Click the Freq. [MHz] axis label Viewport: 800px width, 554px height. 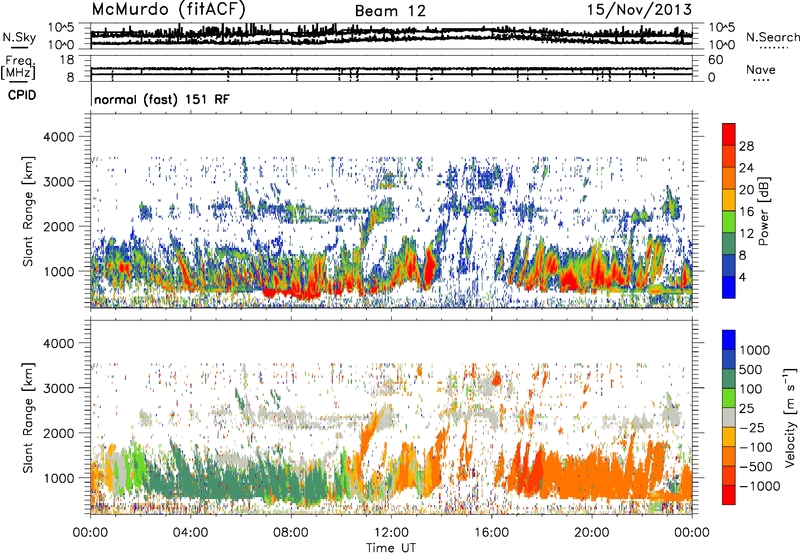pos(18,68)
